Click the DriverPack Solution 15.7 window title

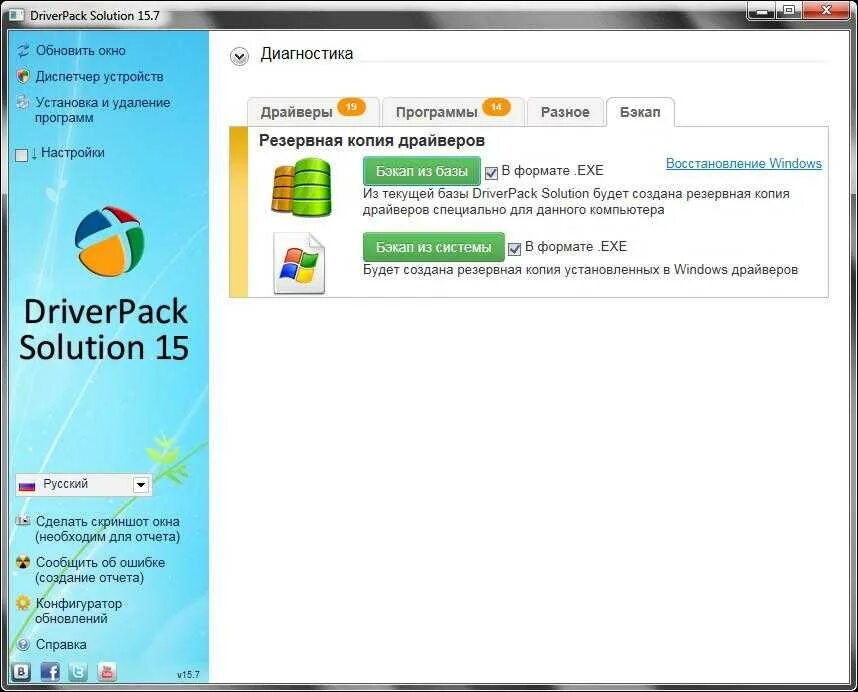pyautogui.click(x=95, y=16)
